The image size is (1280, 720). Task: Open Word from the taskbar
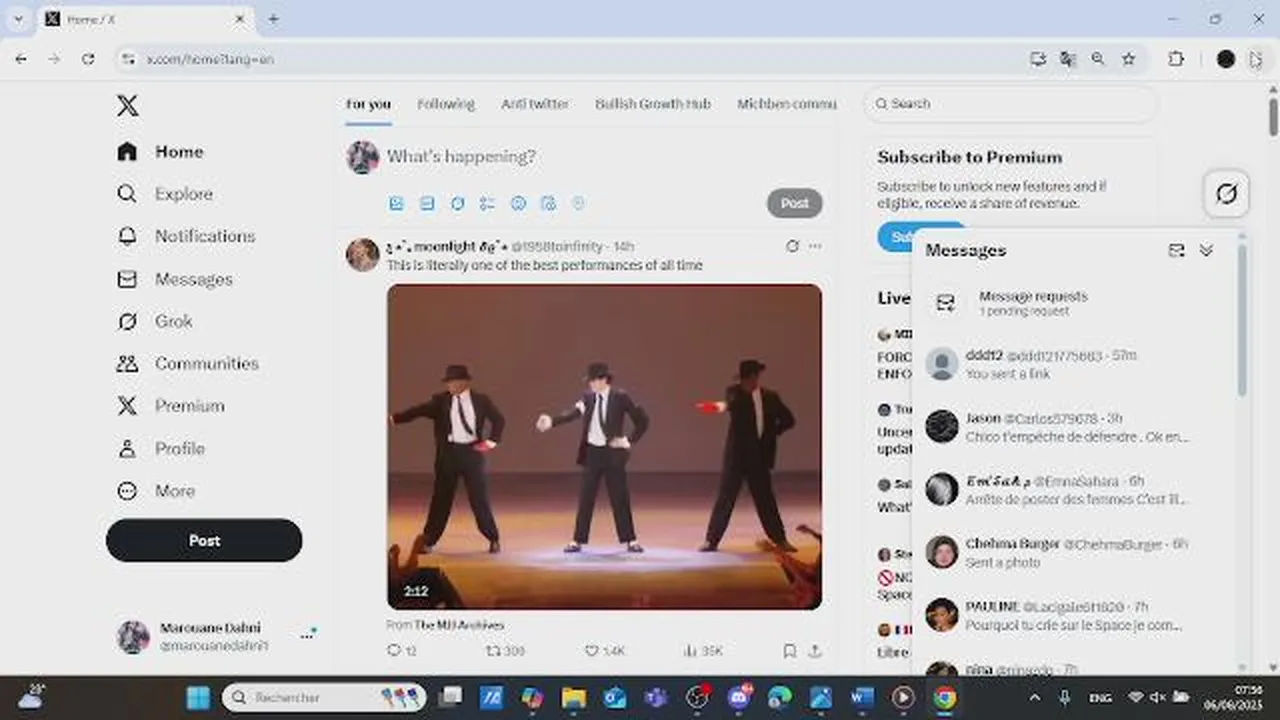coord(862,697)
